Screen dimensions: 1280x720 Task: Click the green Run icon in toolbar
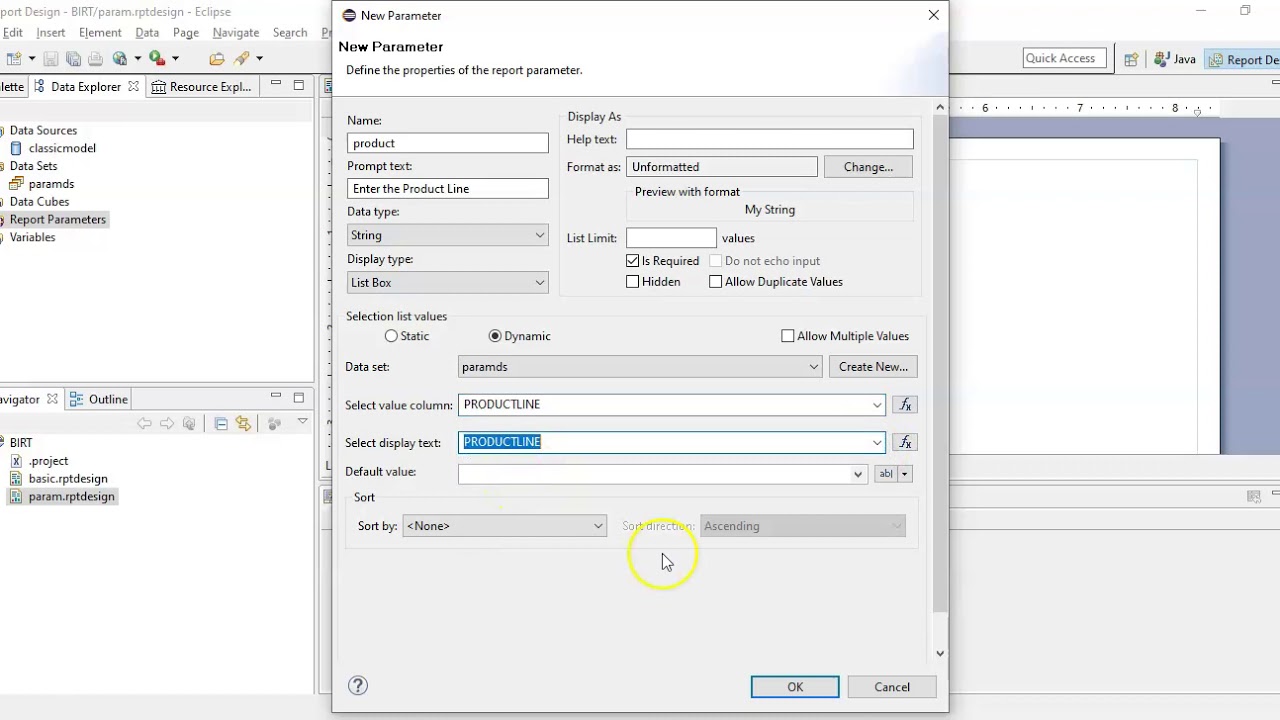click(156, 58)
